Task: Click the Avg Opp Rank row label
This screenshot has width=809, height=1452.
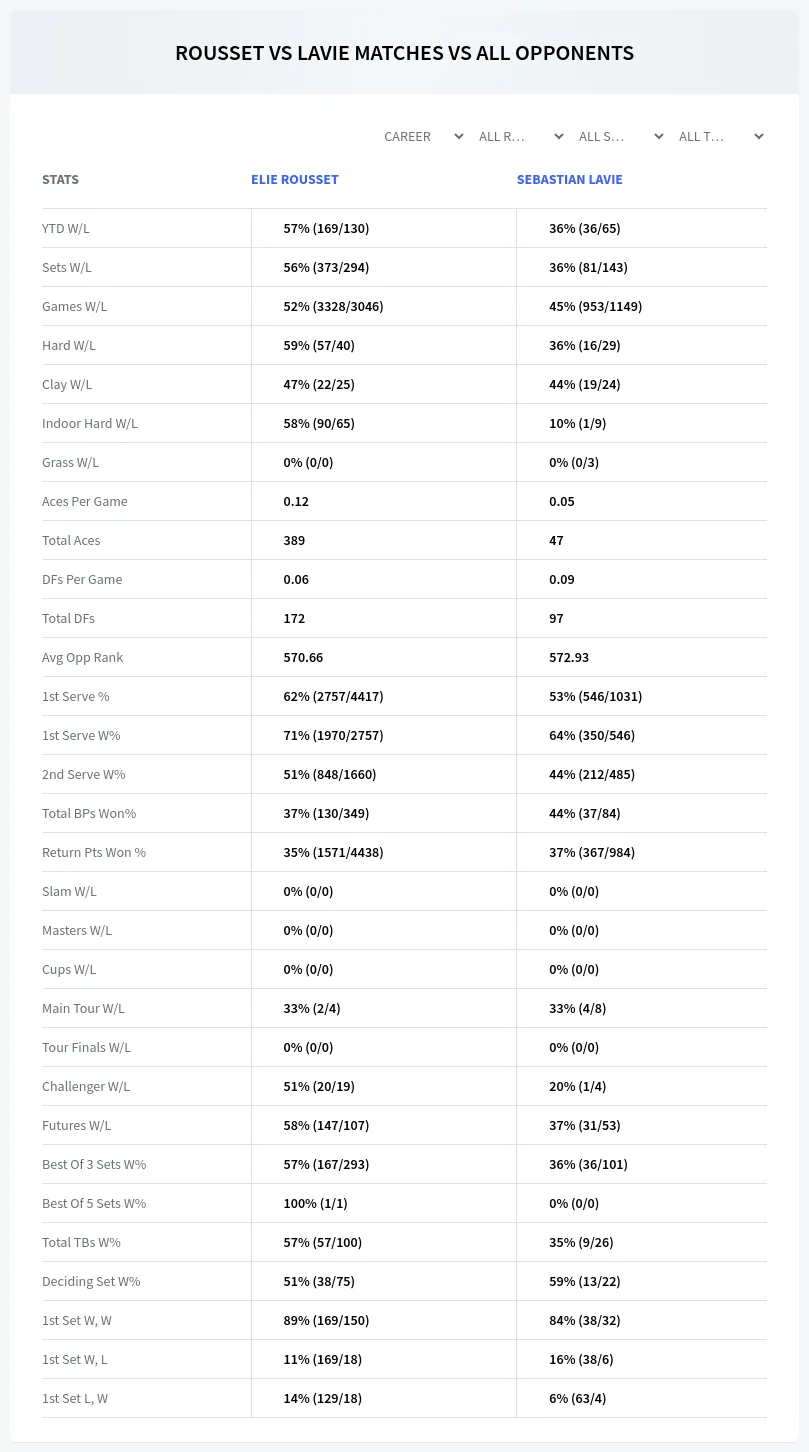Action: [83, 657]
